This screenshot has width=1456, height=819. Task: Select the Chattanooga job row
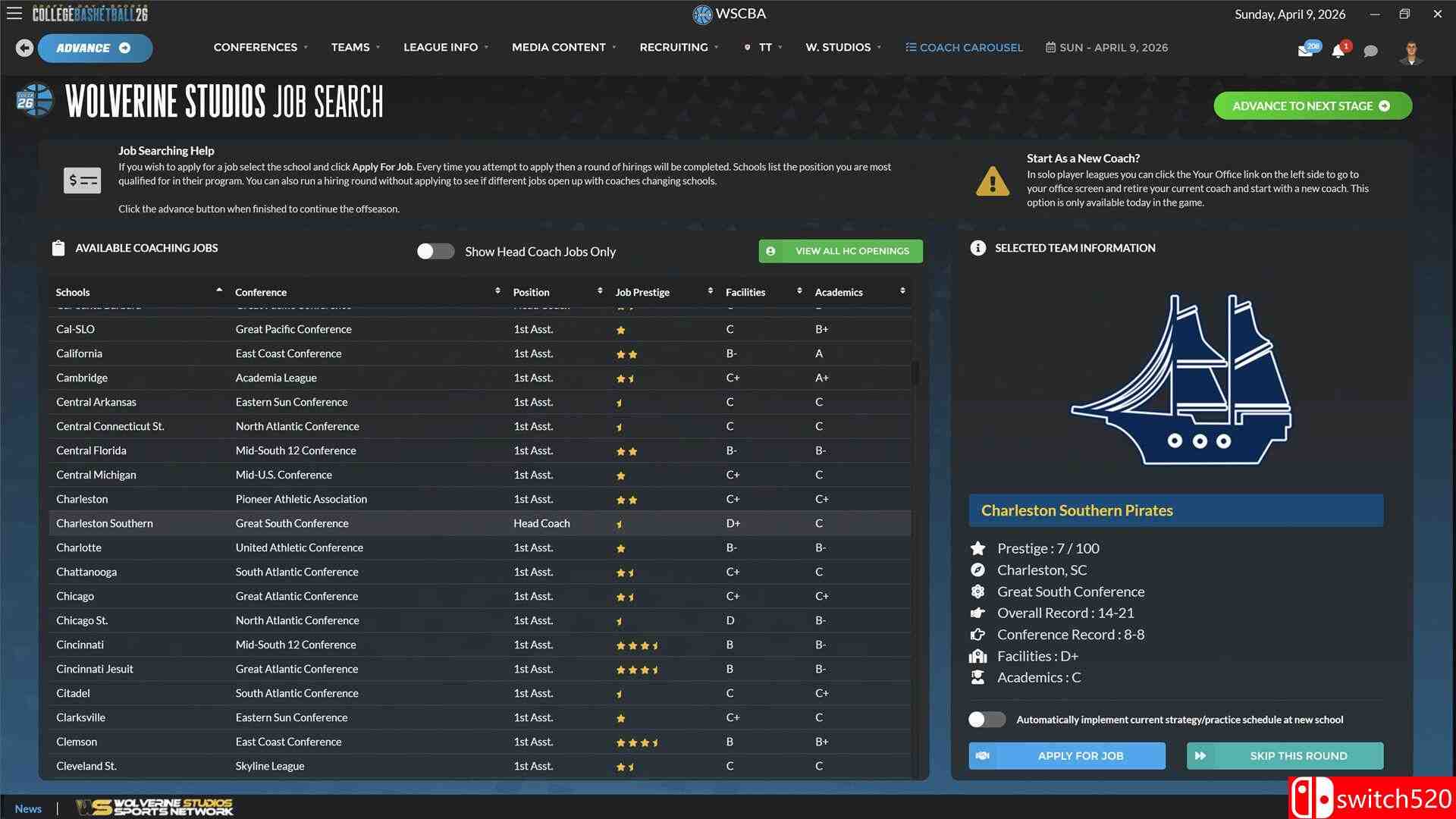[x=480, y=572]
